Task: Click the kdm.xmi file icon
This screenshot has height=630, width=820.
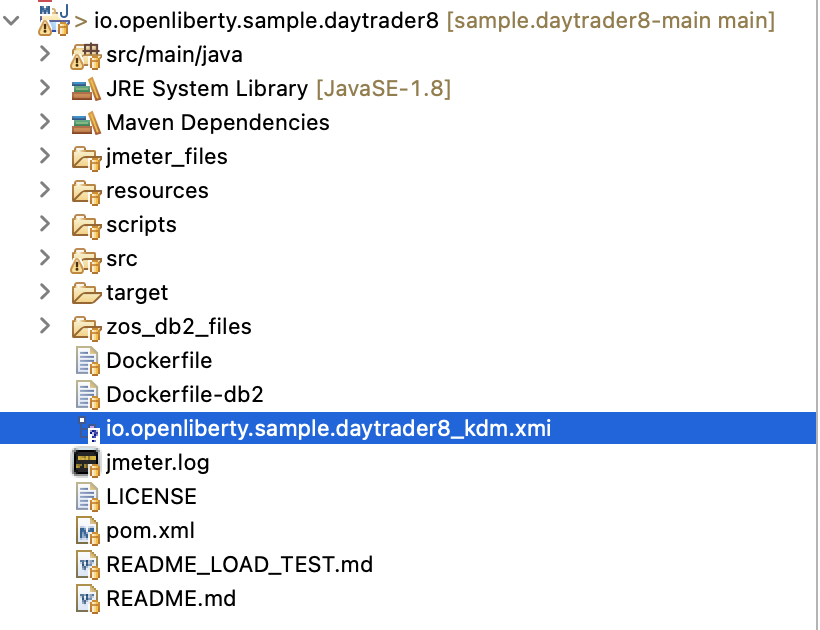Action: pos(87,429)
